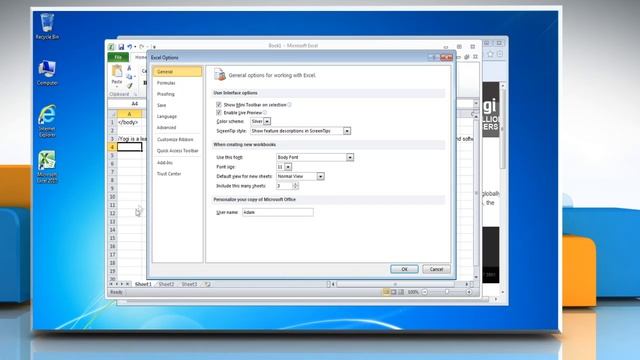640x360 pixels.
Task: Click the sheets count spinner arrows
Action: pyautogui.click(x=296, y=186)
